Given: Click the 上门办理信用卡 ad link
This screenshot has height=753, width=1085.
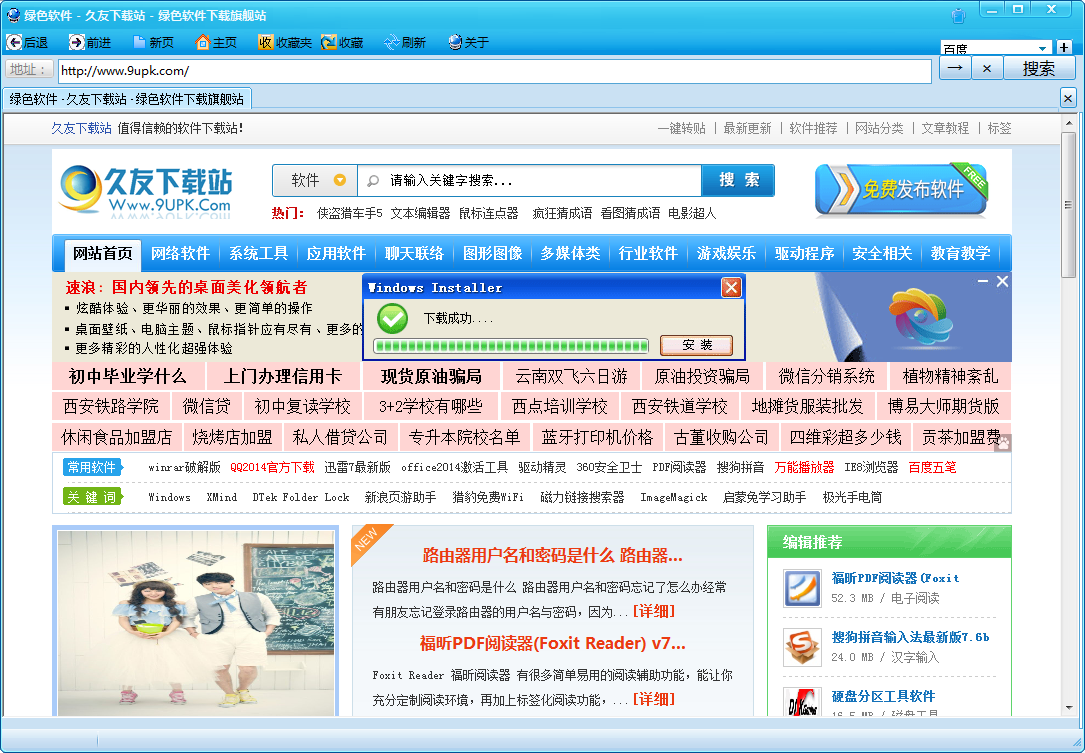Looking at the screenshot, I should tap(282, 376).
